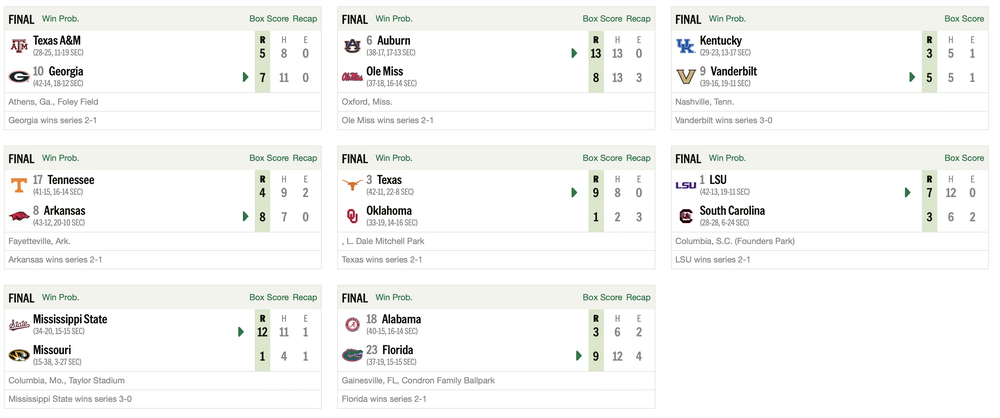Open Box Score for Kentucky–Vanderbilt game
Viewport: 1000px width, 418px height.
(936, 18)
